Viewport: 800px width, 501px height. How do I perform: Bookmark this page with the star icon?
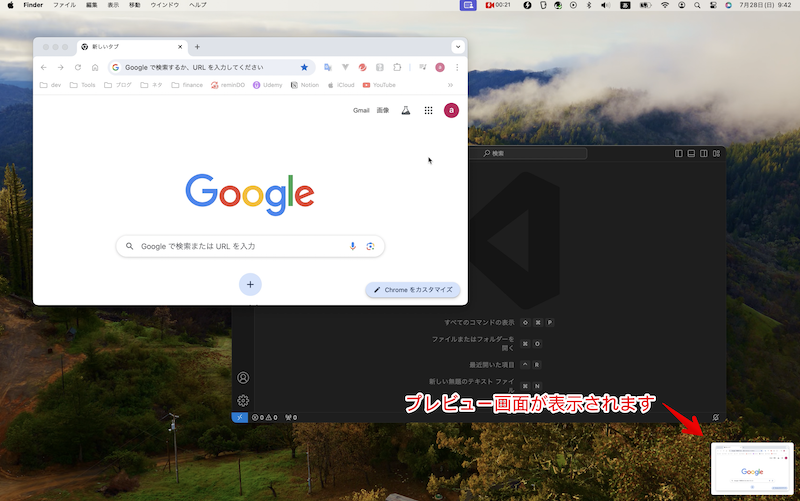click(x=304, y=67)
